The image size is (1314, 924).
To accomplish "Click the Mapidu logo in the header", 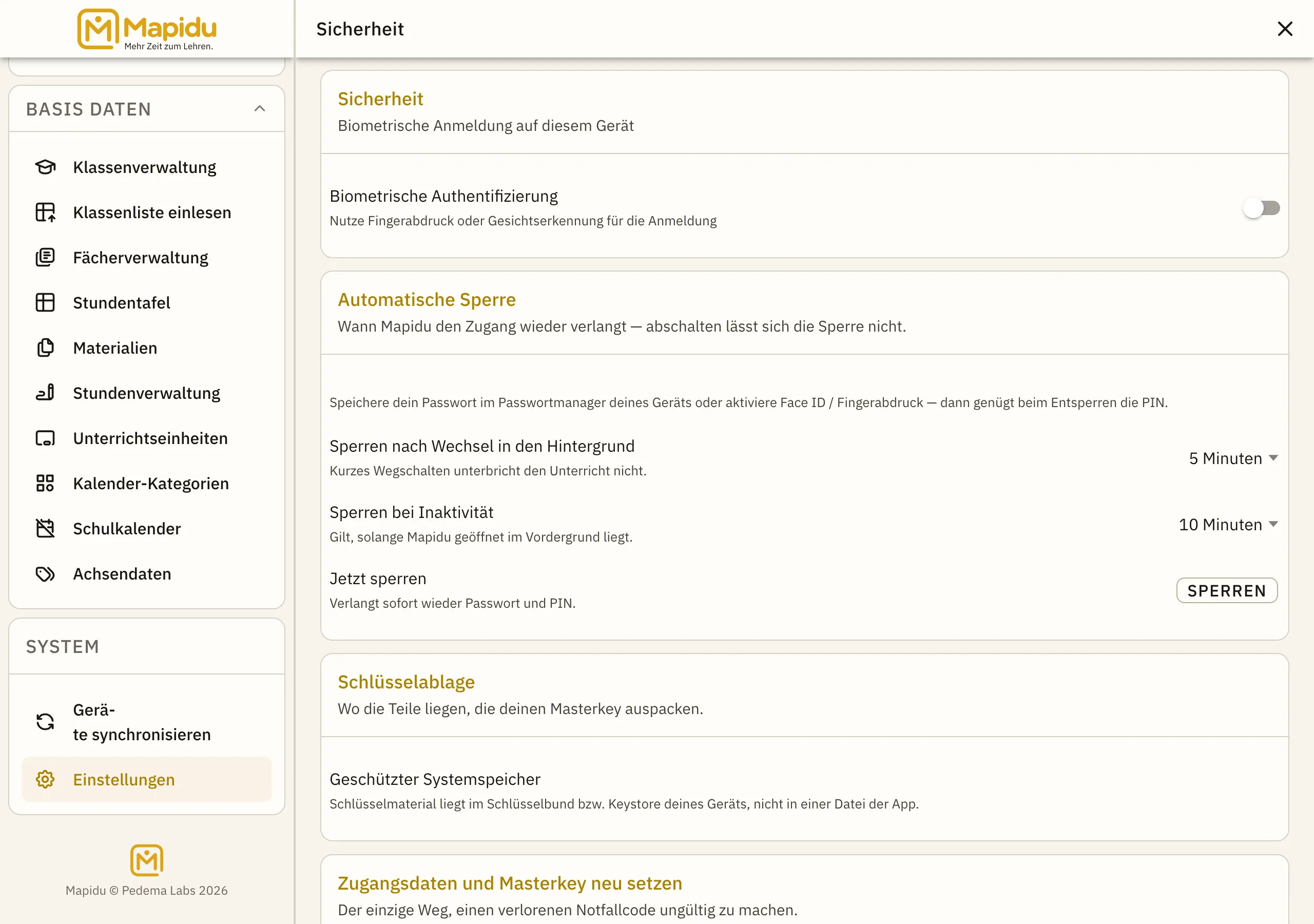I will coord(147,29).
